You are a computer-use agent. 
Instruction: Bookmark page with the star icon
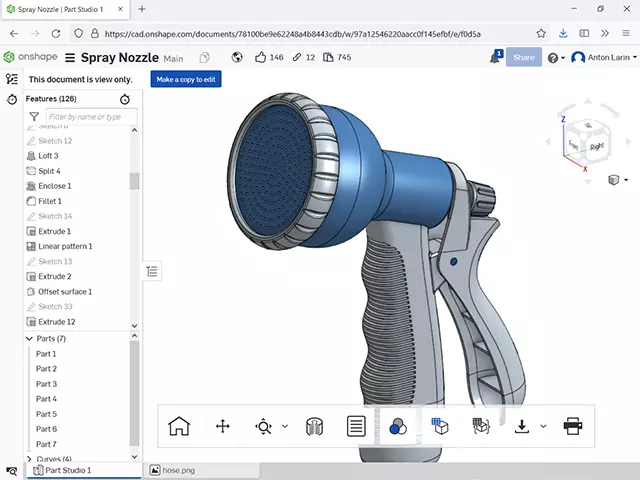[541, 33]
